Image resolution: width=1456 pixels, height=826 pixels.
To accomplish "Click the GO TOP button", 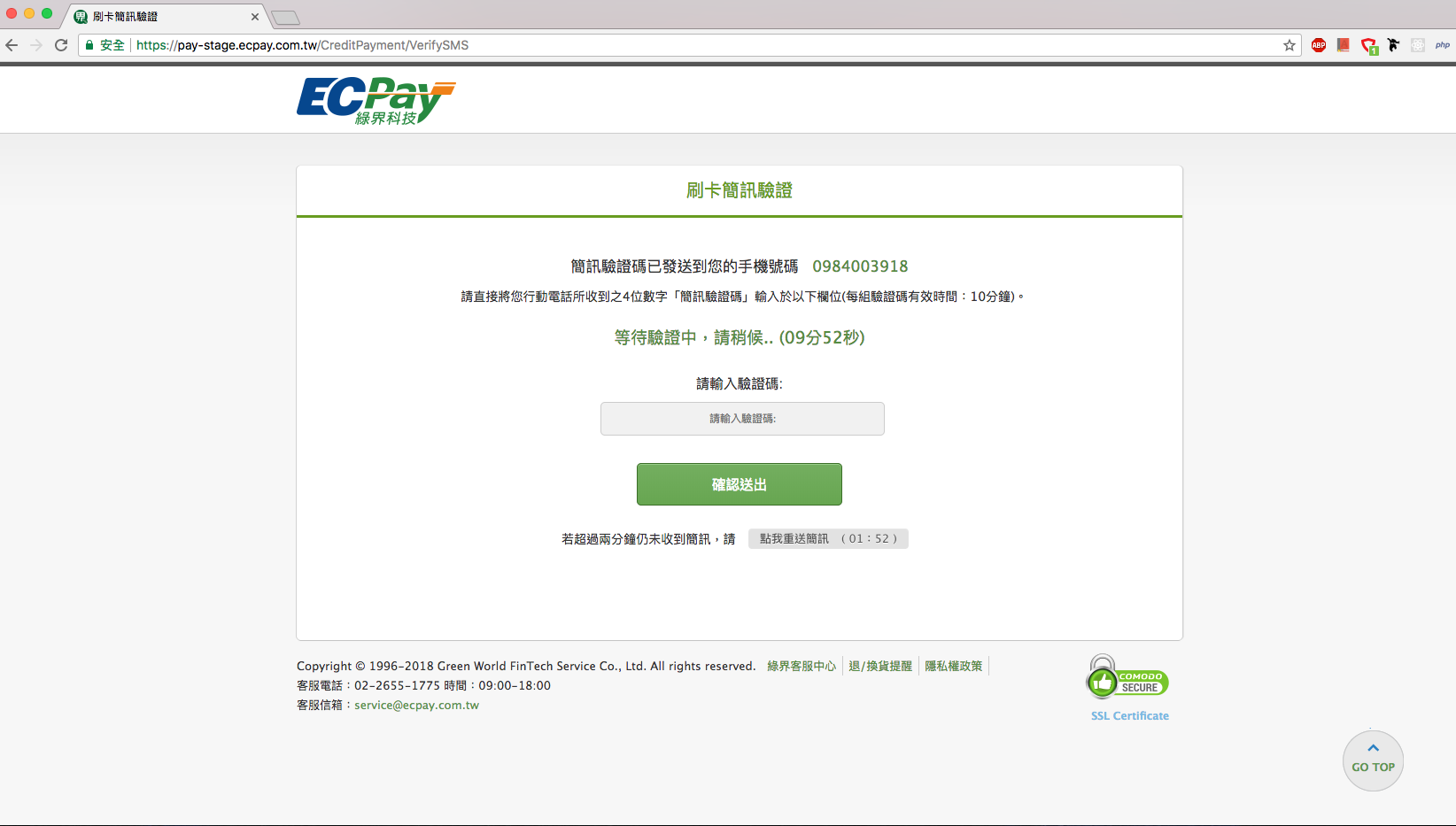I will [x=1373, y=760].
